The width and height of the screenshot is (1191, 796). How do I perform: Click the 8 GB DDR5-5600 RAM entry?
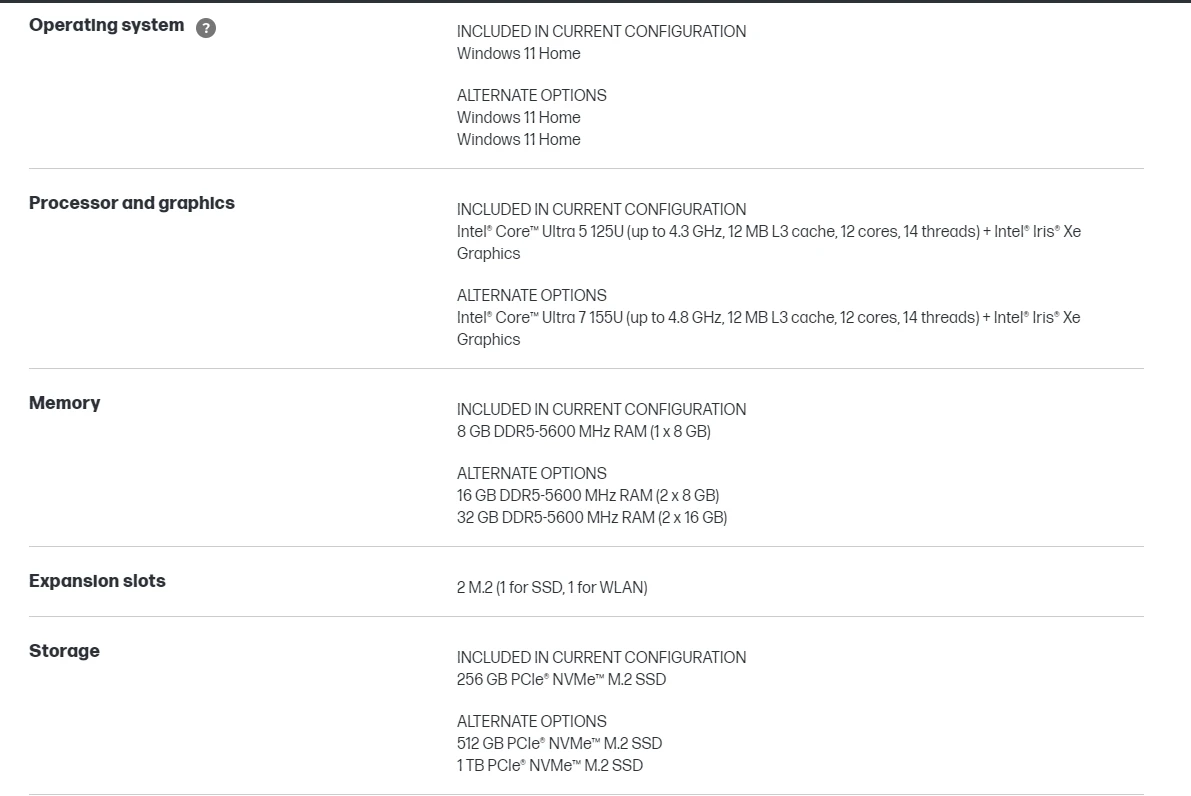coord(583,432)
